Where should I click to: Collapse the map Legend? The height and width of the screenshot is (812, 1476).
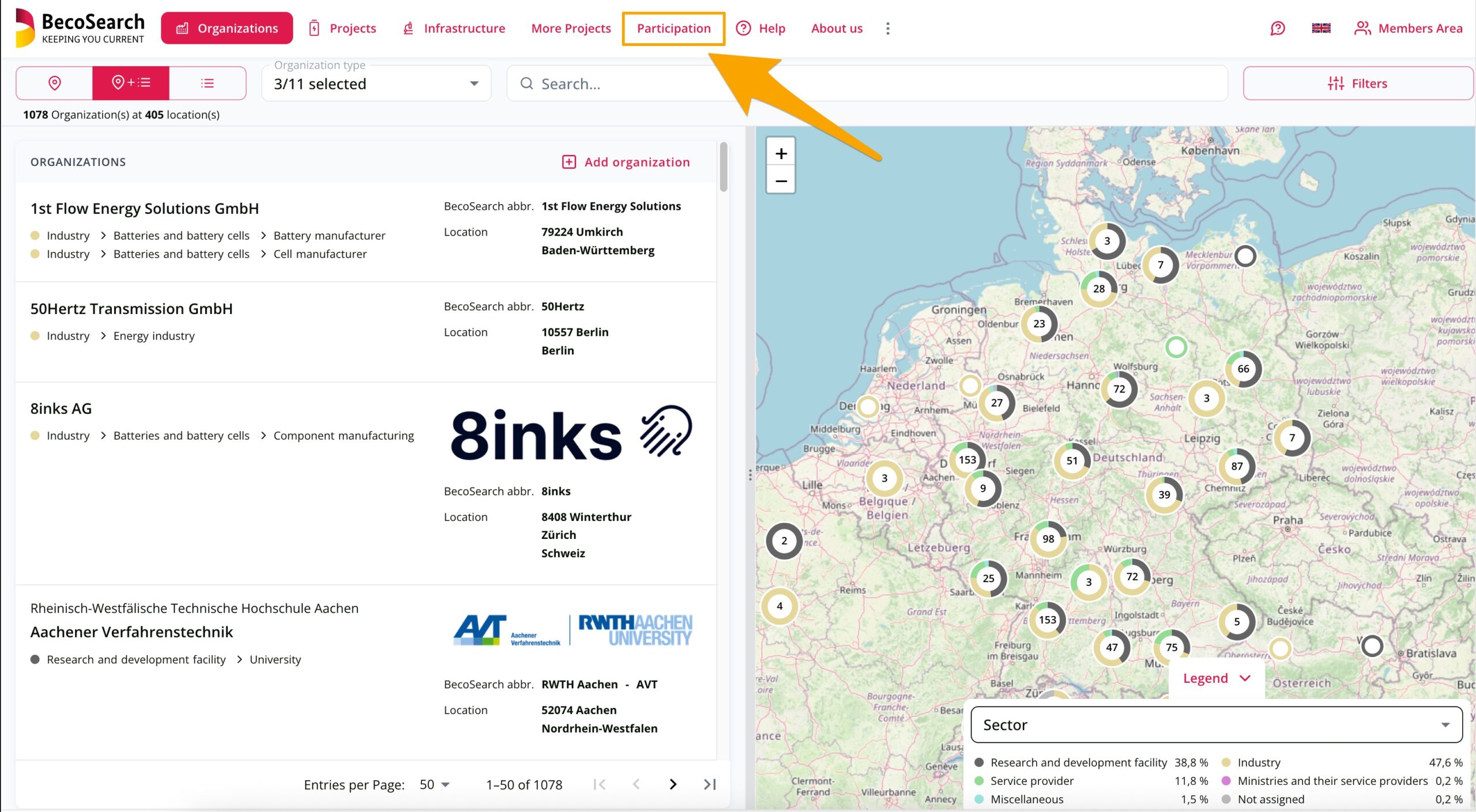point(1217,678)
